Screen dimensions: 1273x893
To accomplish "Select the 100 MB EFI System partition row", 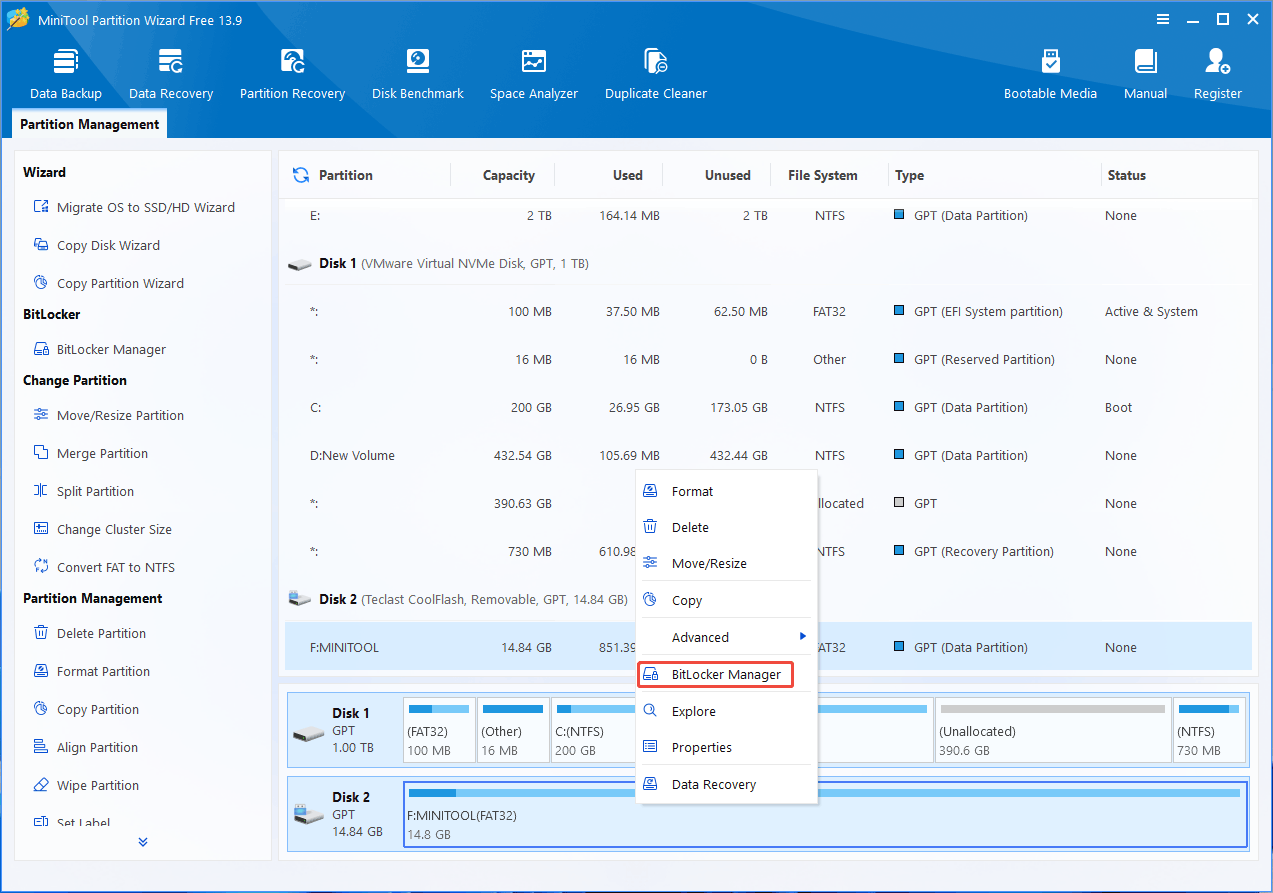I will [x=768, y=311].
